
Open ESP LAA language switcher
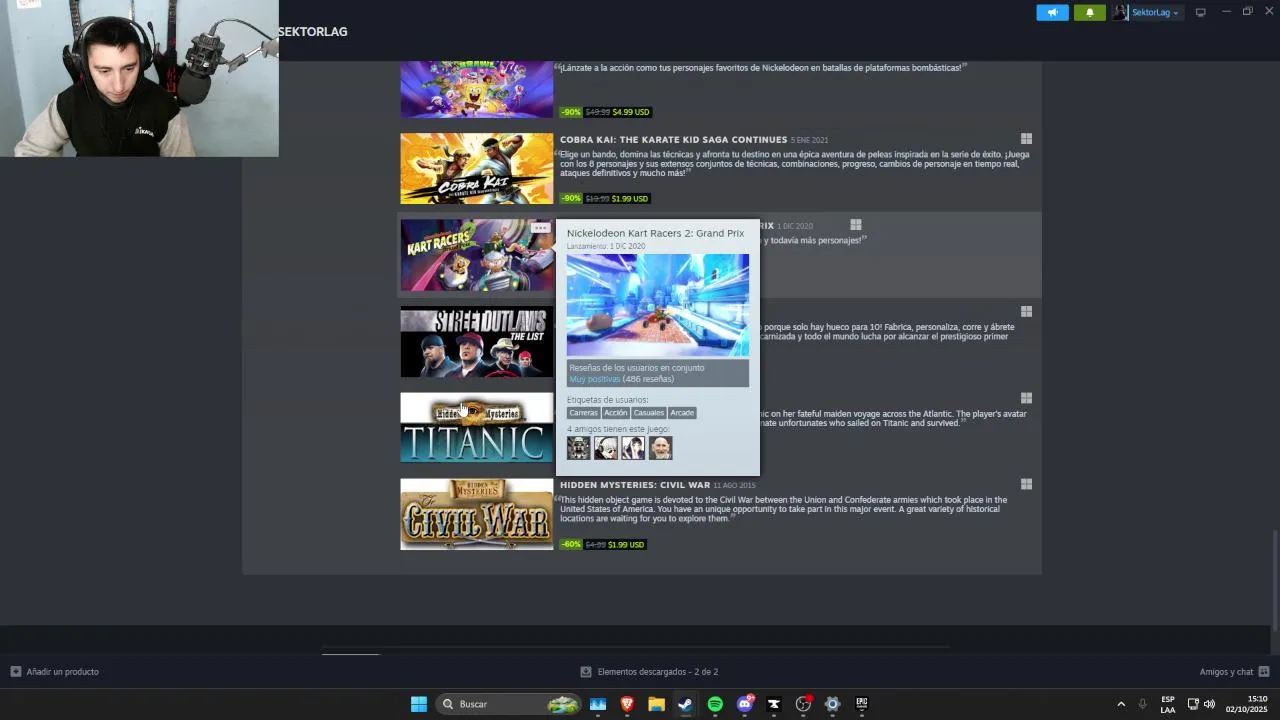[1168, 704]
